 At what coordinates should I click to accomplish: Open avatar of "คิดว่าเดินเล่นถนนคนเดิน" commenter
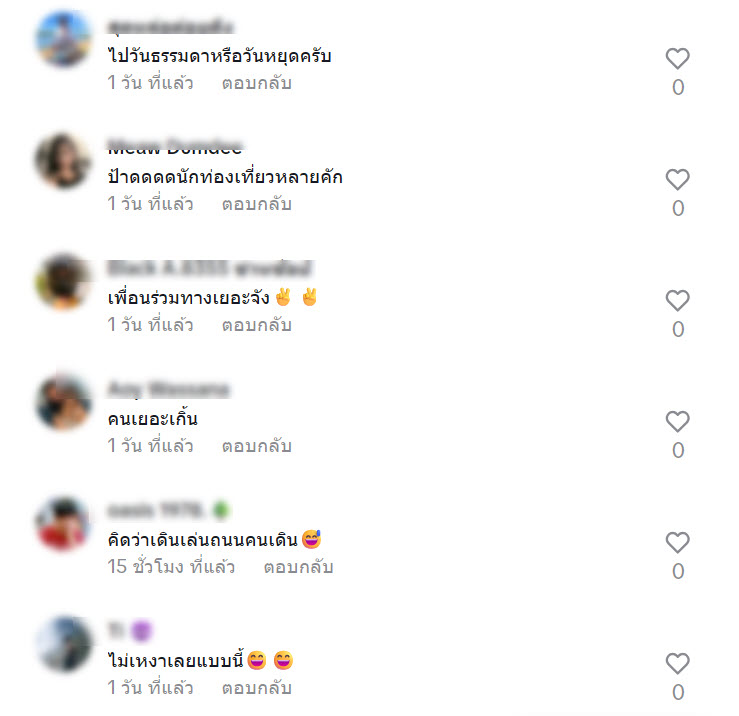64,523
